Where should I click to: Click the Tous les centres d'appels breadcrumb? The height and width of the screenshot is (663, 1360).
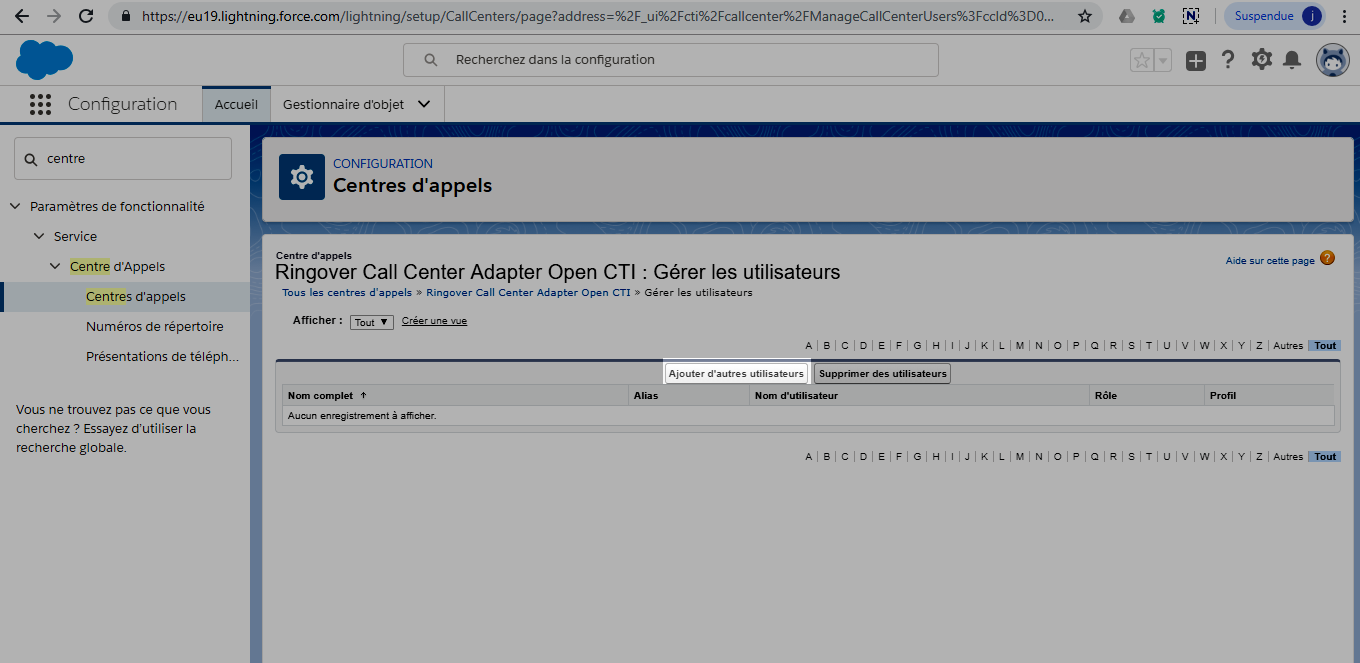click(x=347, y=293)
